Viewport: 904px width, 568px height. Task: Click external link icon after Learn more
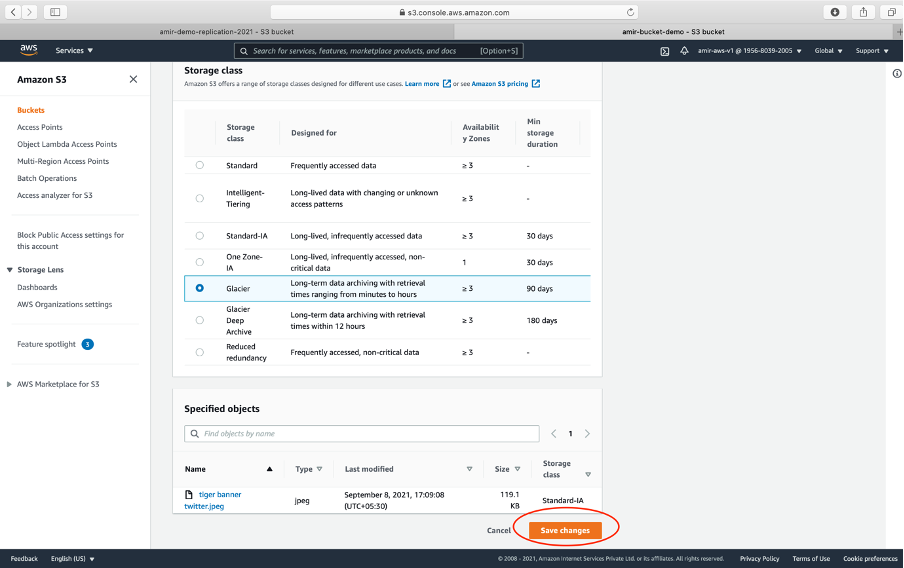[x=446, y=84]
